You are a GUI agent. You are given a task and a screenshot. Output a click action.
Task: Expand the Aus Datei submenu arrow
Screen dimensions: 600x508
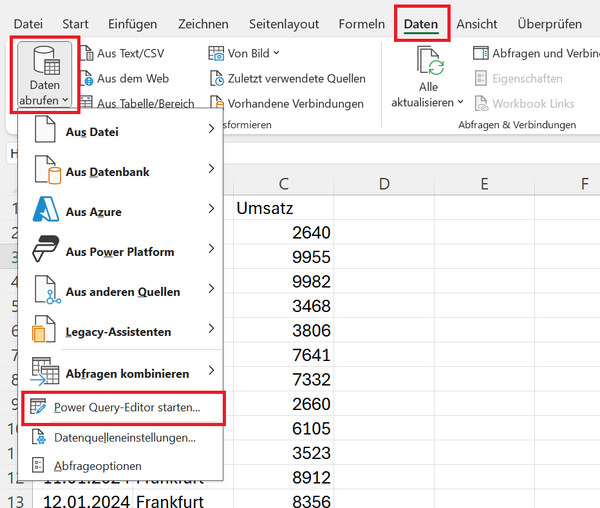[211, 129]
